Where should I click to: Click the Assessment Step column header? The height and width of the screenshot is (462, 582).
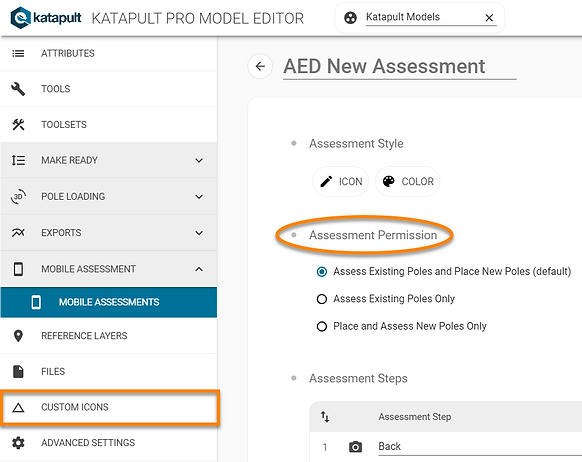[x=415, y=417]
